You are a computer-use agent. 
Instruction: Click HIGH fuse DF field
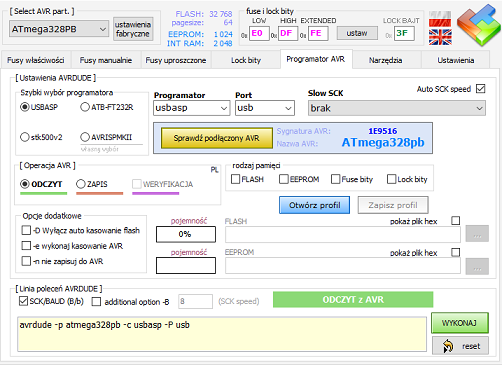click(x=288, y=33)
